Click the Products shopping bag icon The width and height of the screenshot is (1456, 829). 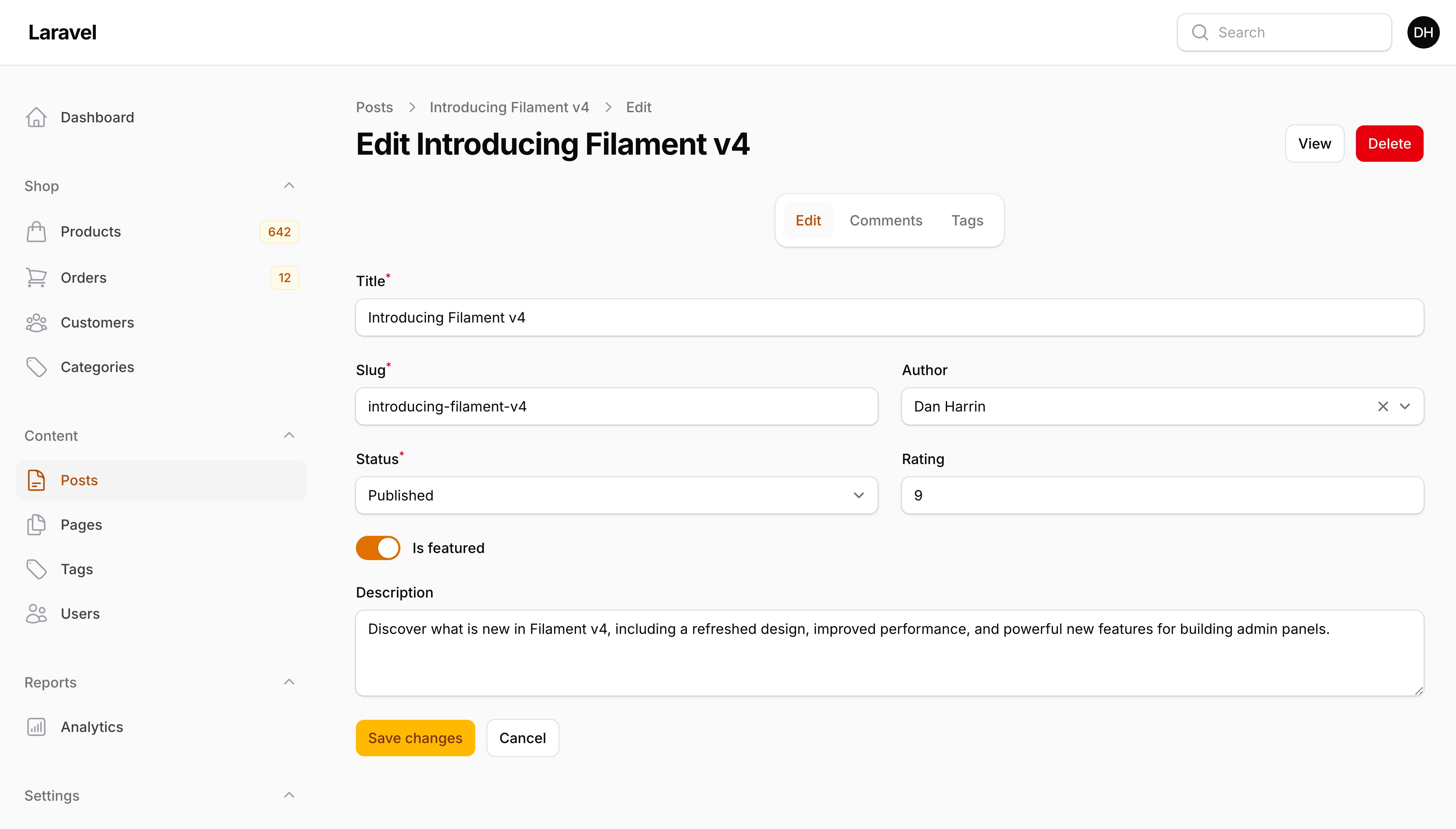36,232
